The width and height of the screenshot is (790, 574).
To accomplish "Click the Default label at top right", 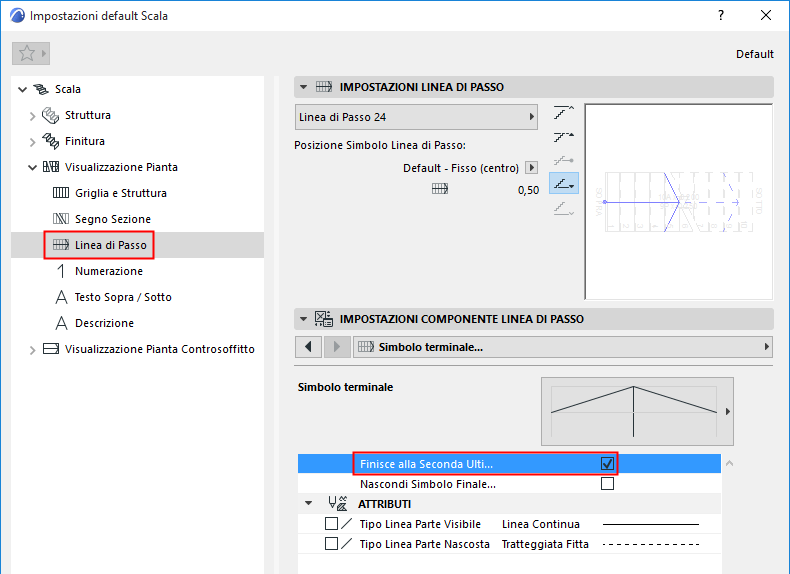I will 754,54.
